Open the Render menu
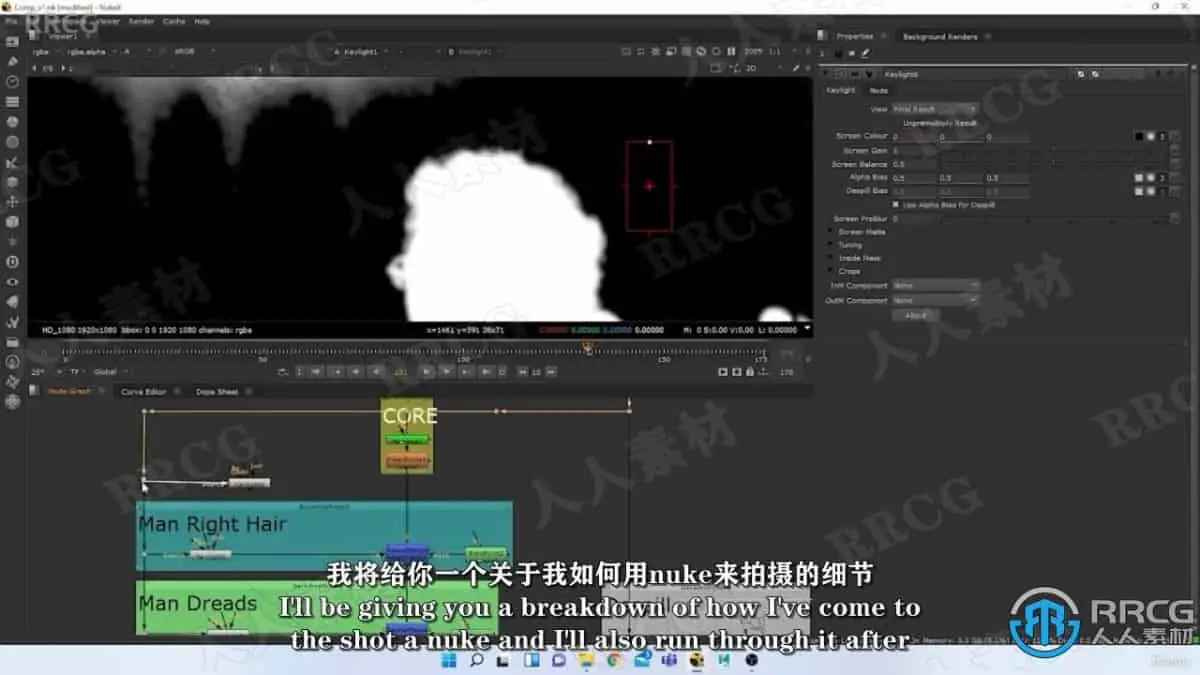 (x=142, y=21)
